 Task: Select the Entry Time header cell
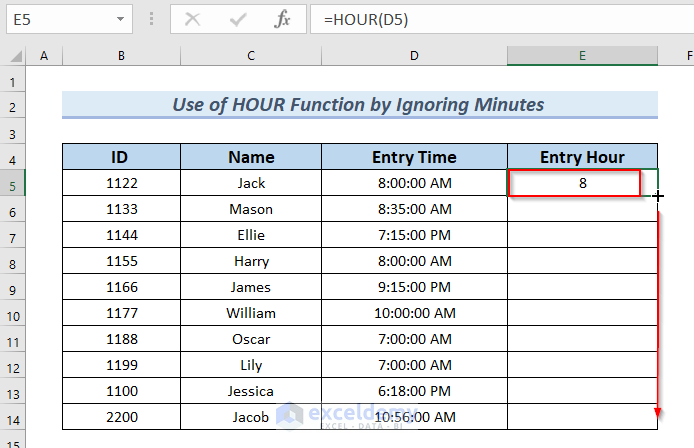tap(413, 157)
